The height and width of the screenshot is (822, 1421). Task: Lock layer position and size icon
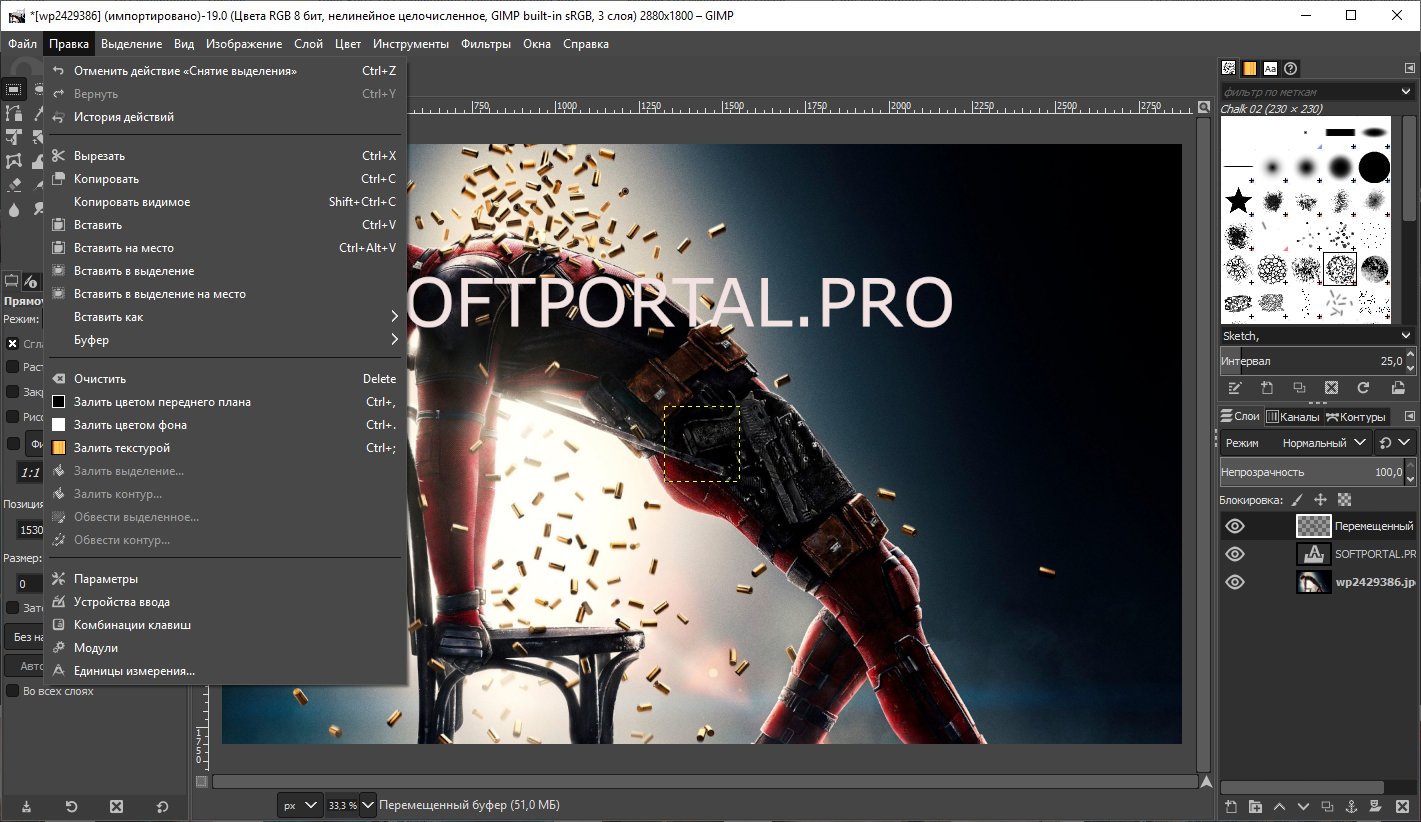(1320, 499)
